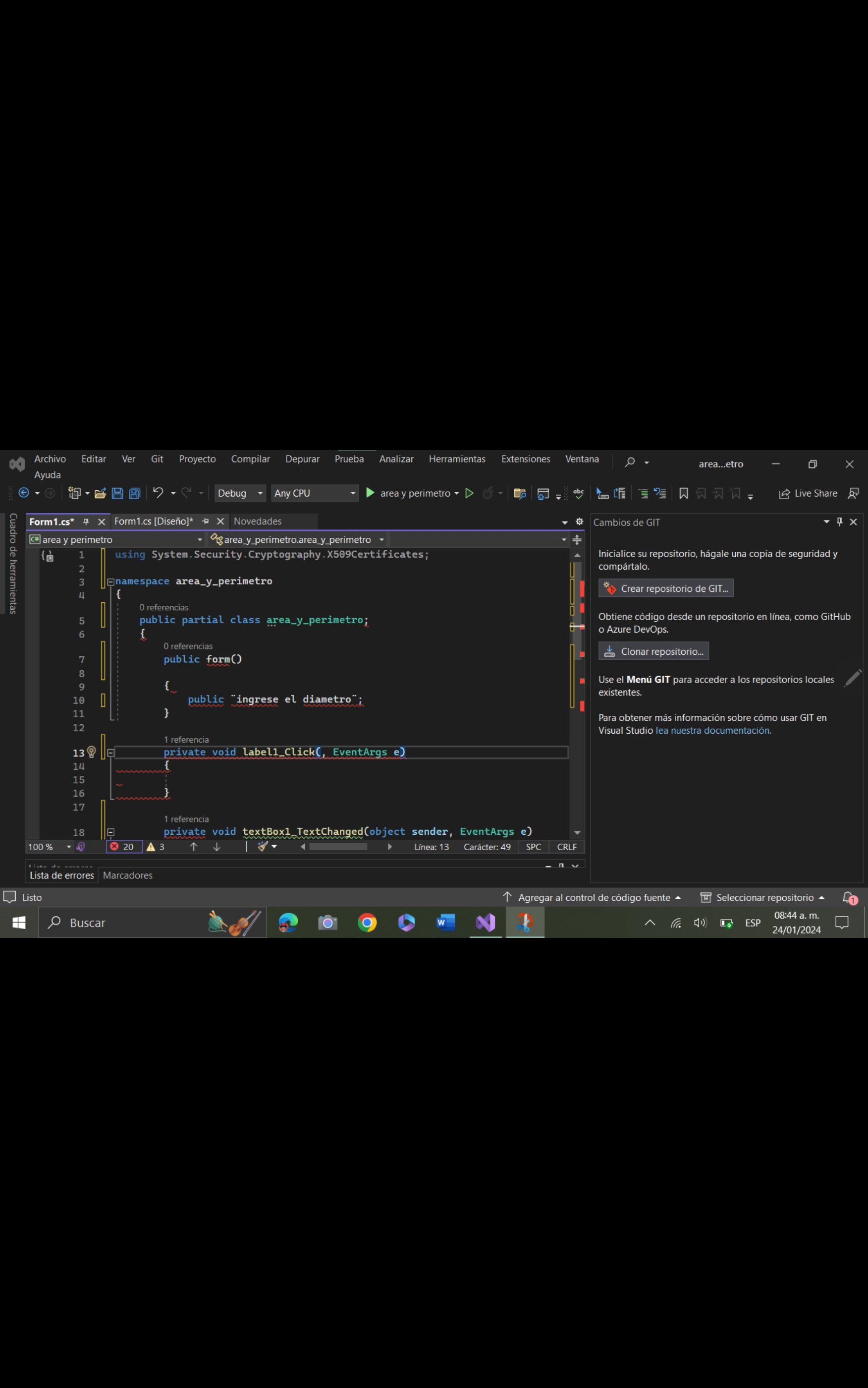
Task: Click Crear repositorio de GIT button
Action: tap(666, 588)
